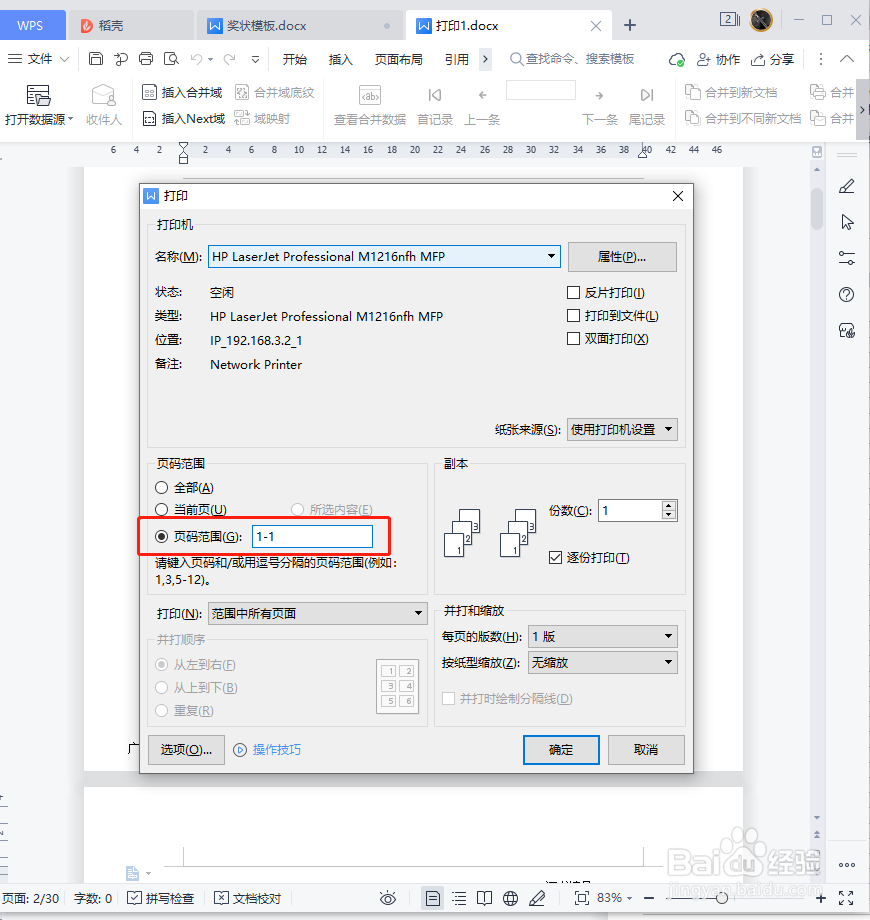Click 选项(O)... button
870x920 pixels.
tap(186, 750)
